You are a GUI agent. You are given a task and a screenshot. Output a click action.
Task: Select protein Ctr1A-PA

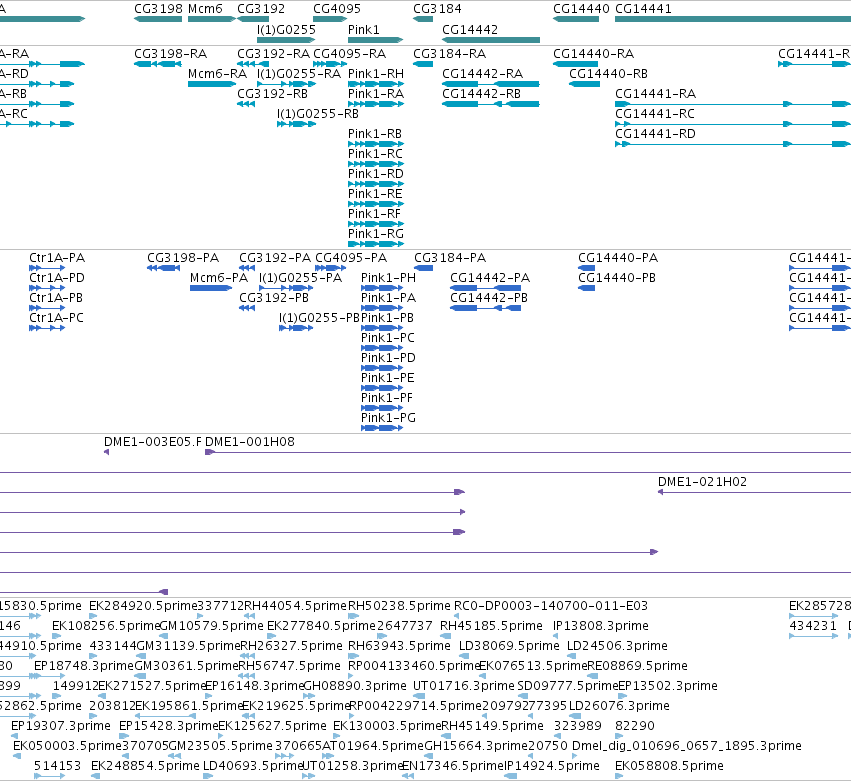coord(47,268)
